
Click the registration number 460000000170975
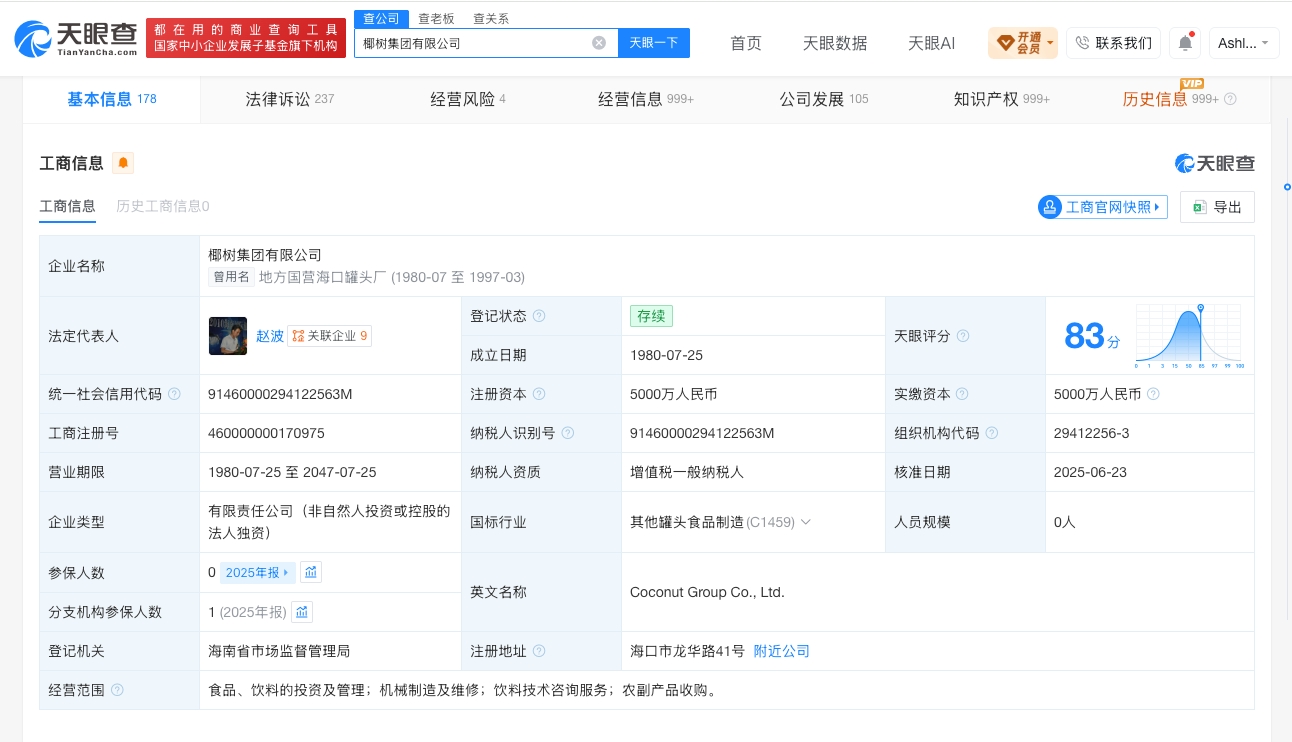[267, 433]
